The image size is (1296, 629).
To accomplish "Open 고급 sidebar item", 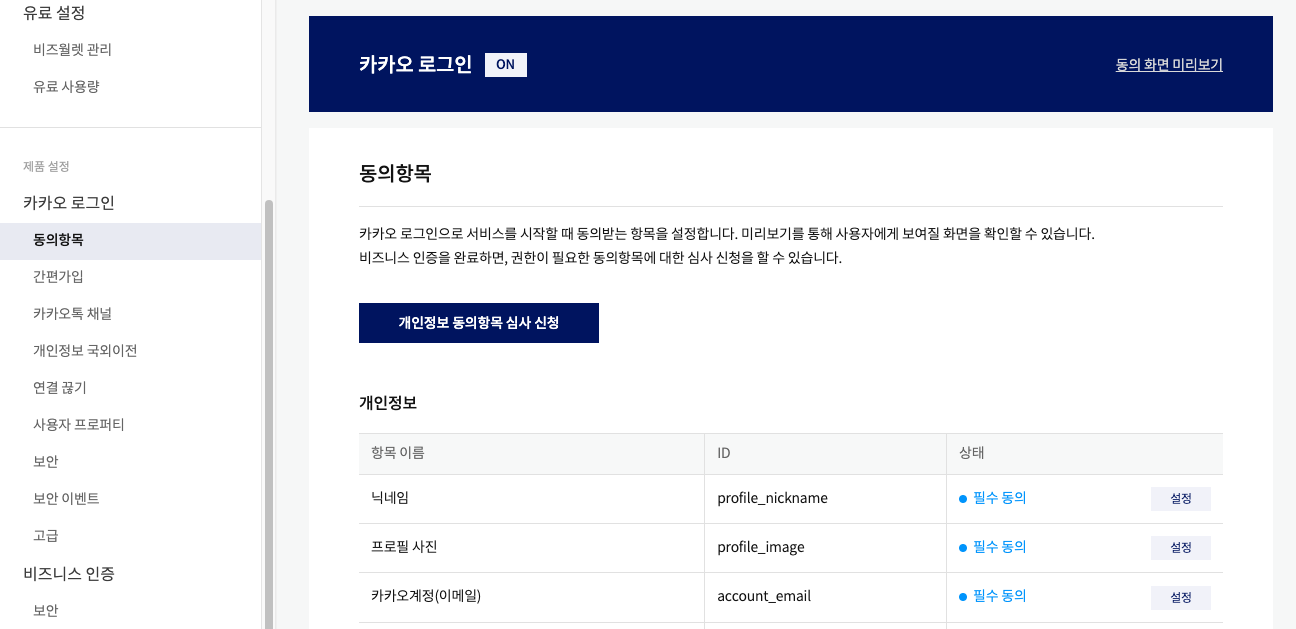I will tap(46, 536).
